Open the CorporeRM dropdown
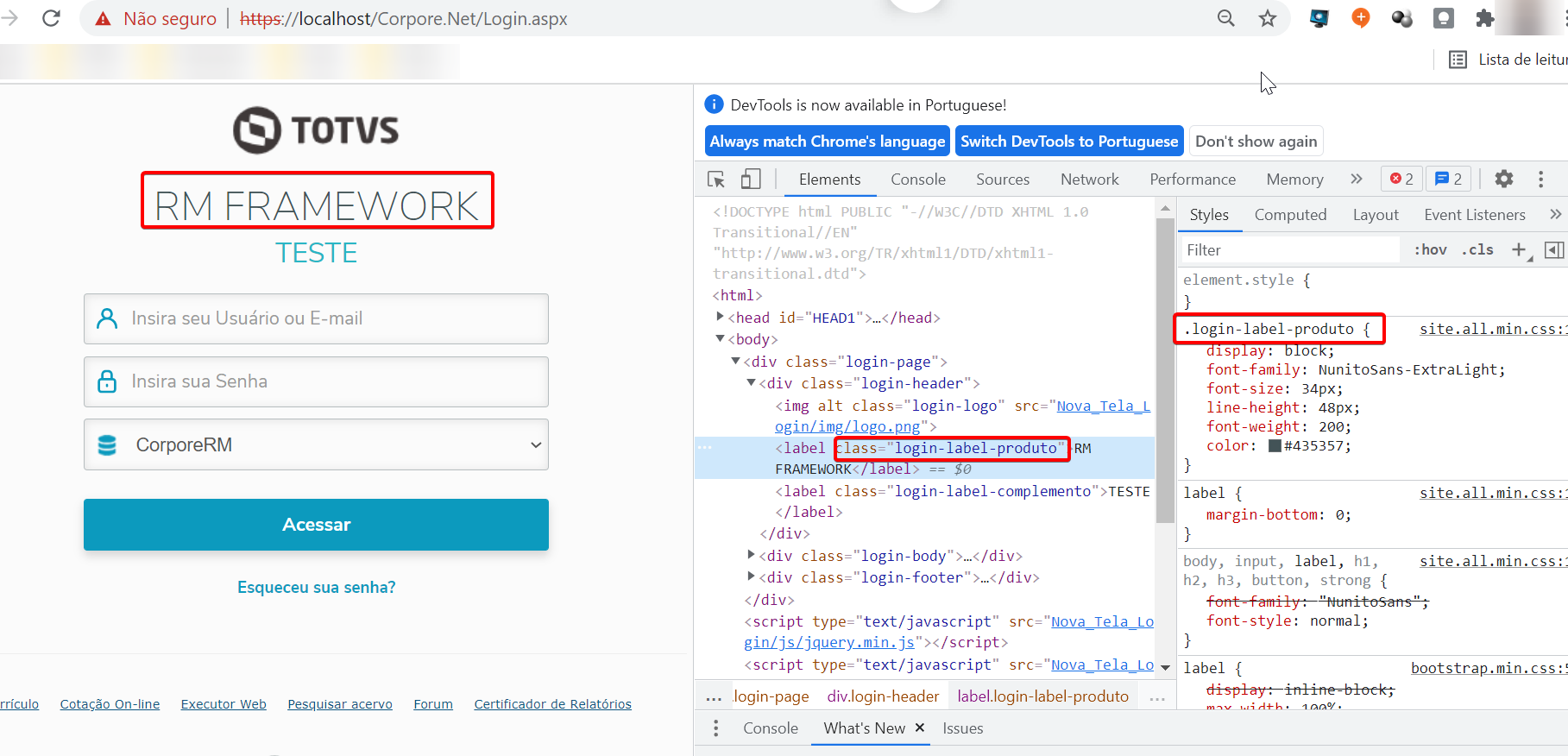This screenshot has width=1568, height=756. point(316,444)
